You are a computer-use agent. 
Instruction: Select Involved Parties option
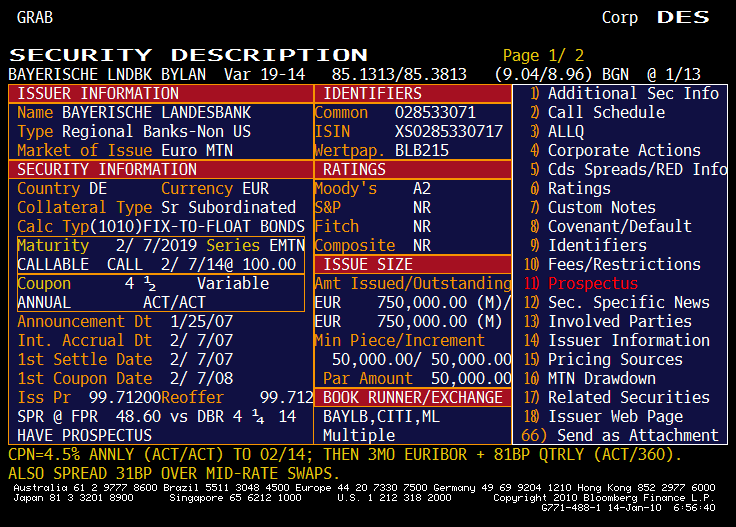click(x=619, y=321)
